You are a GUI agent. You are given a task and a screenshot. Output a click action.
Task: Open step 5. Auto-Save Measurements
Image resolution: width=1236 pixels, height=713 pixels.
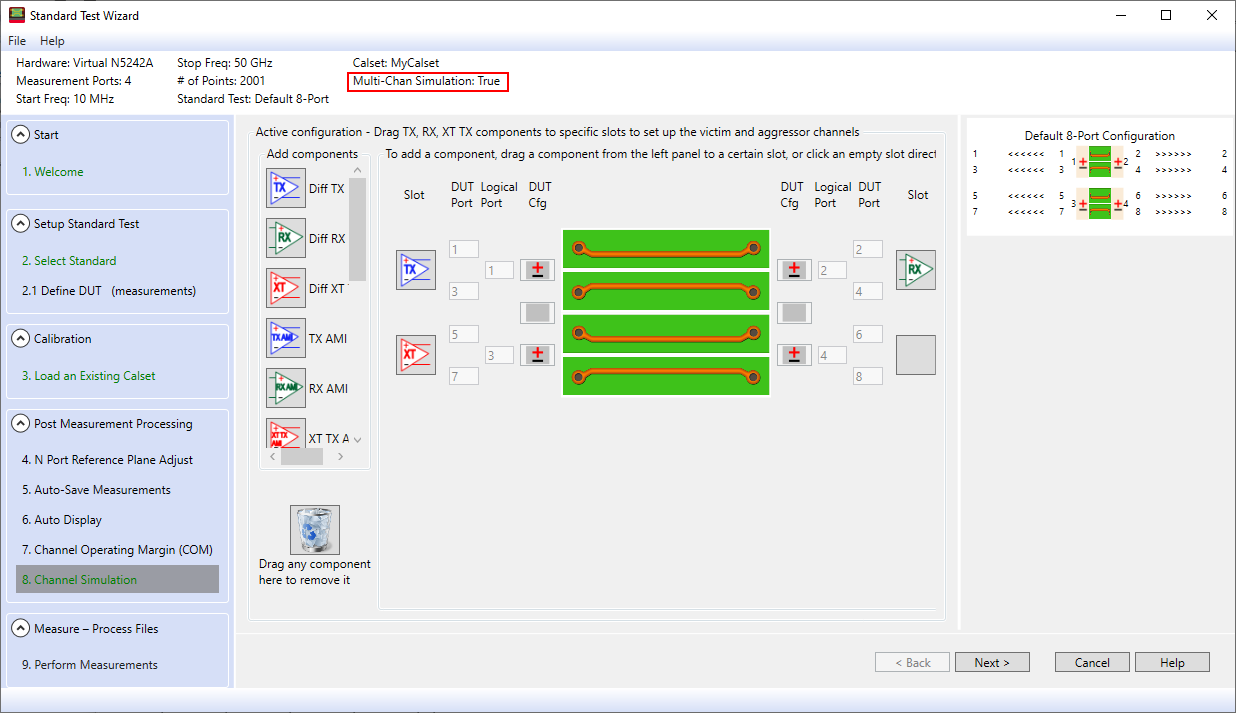96,490
